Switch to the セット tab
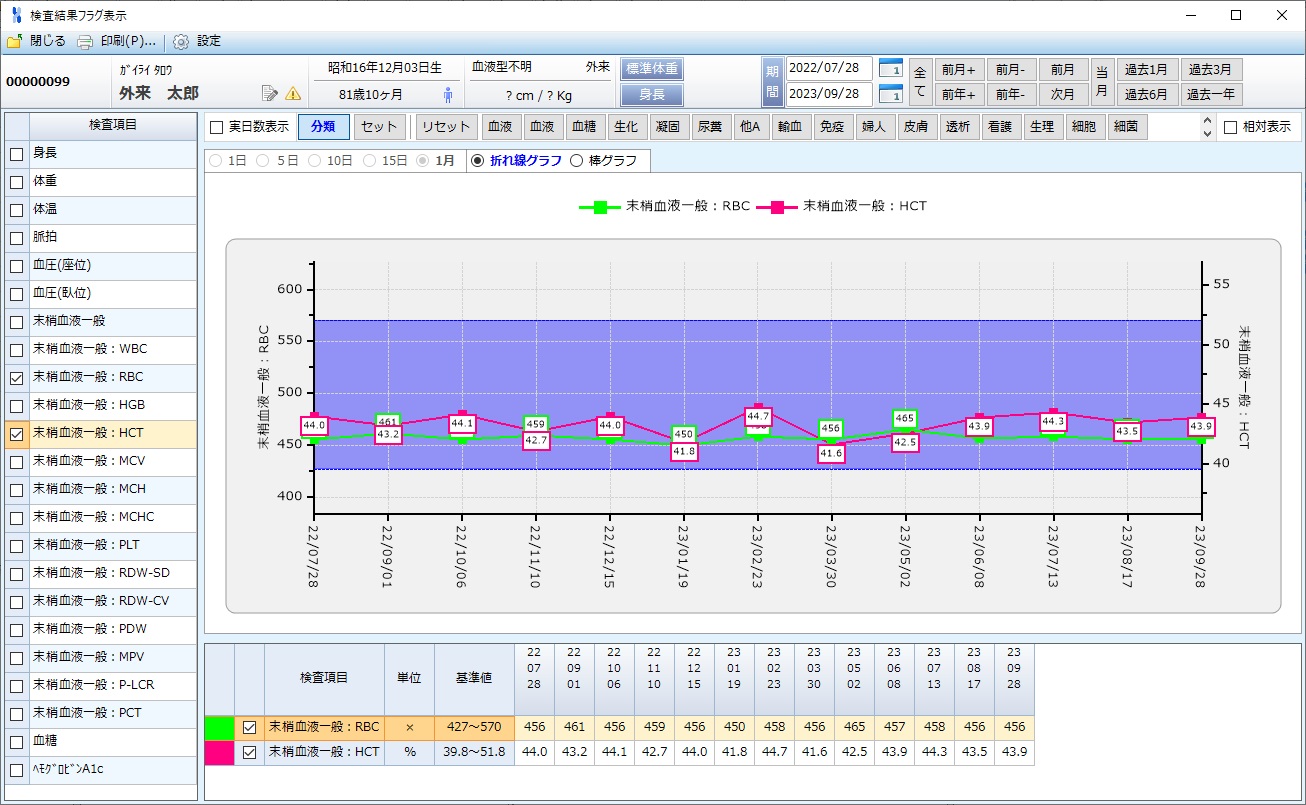Image resolution: width=1306 pixels, height=805 pixels. 379,127
